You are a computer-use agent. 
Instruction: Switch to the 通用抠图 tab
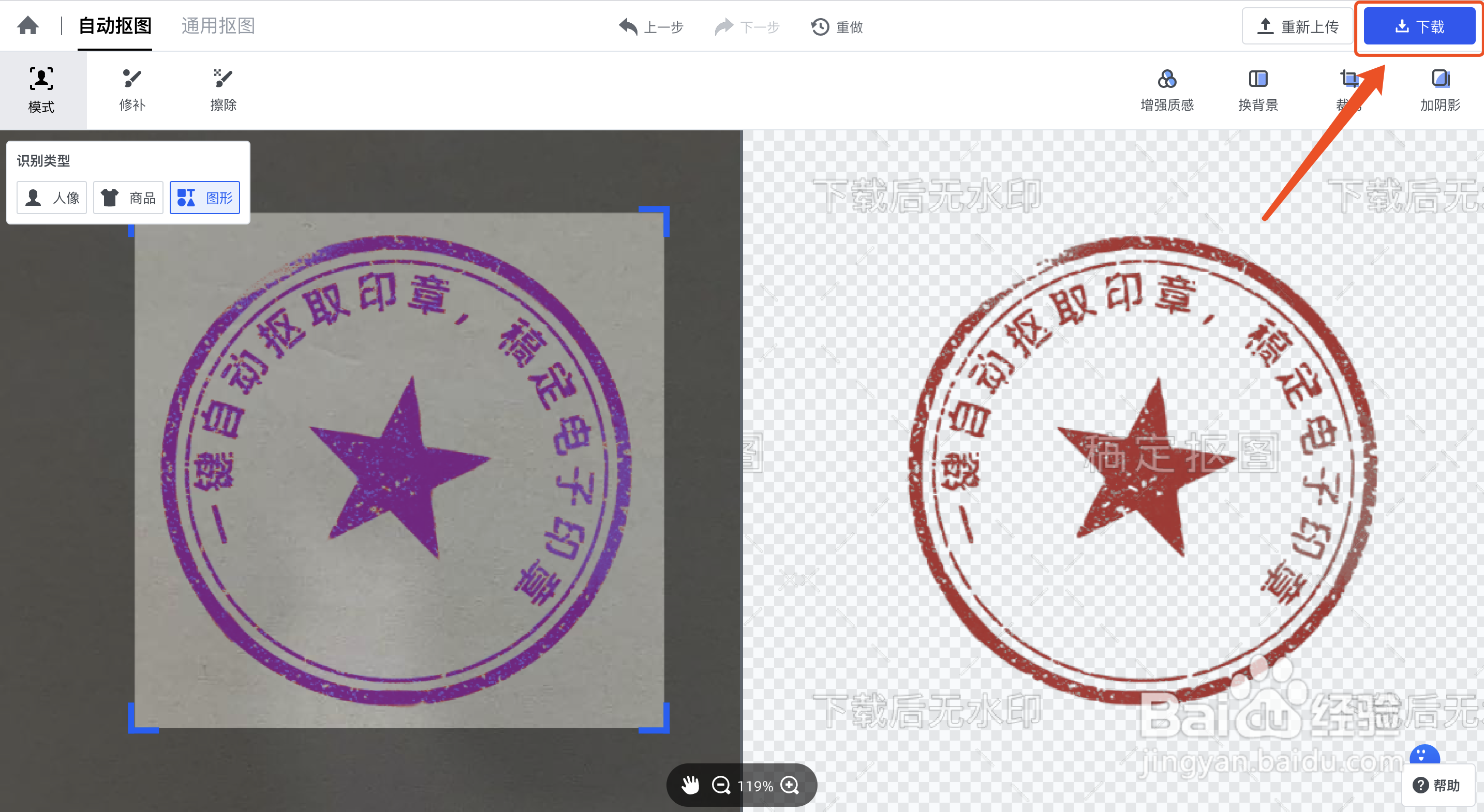click(218, 26)
